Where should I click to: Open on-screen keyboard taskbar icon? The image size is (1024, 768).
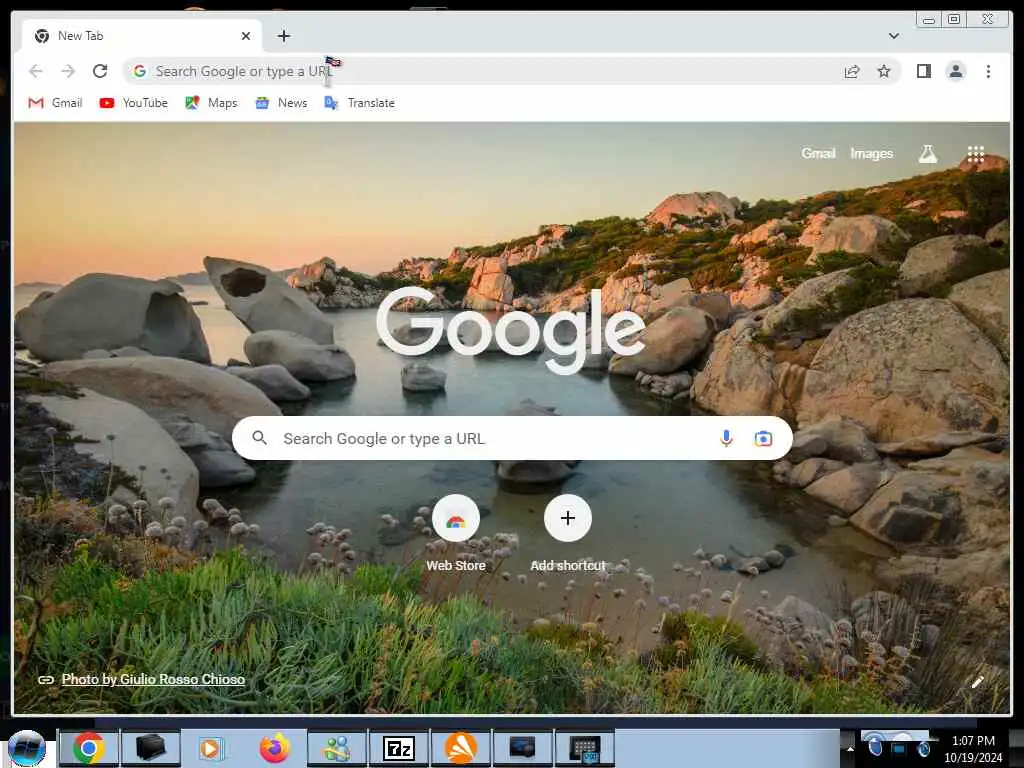point(584,748)
